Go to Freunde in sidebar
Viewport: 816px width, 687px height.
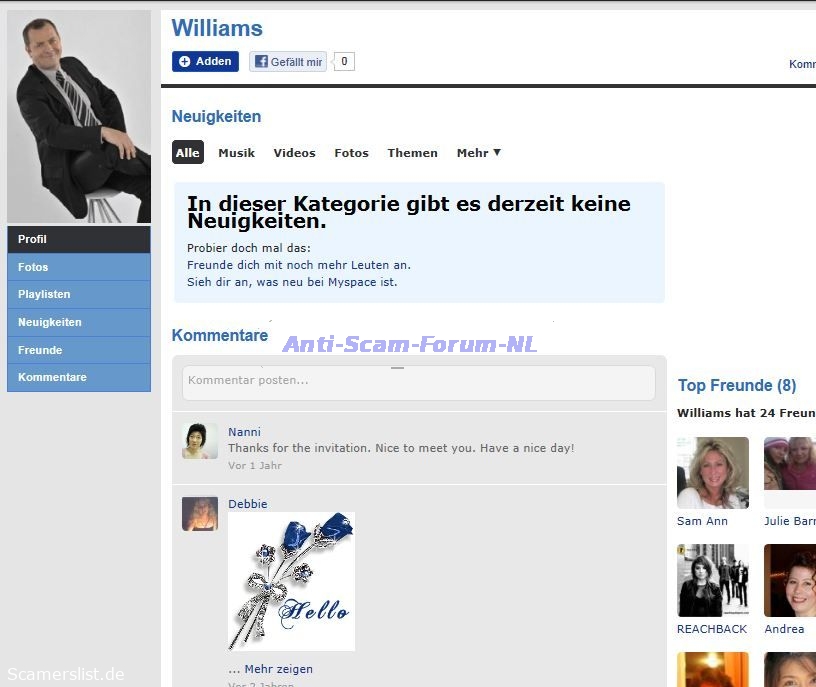point(79,350)
